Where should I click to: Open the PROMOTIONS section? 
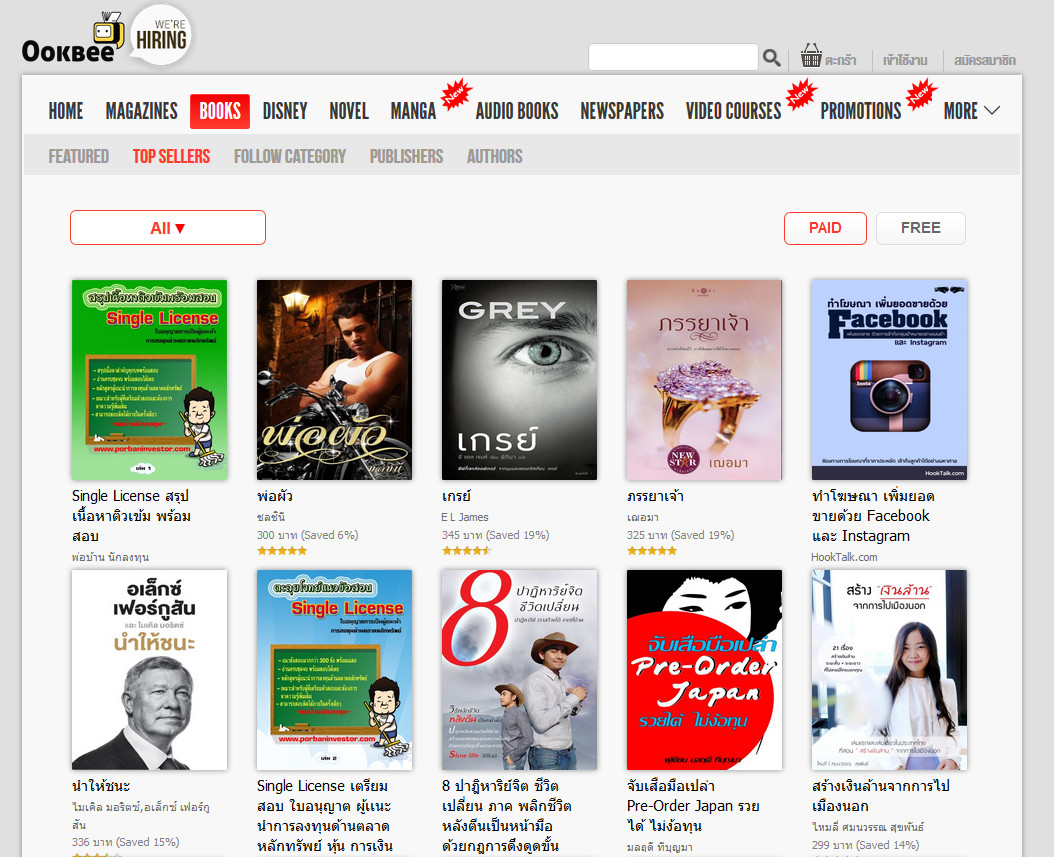tap(860, 111)
